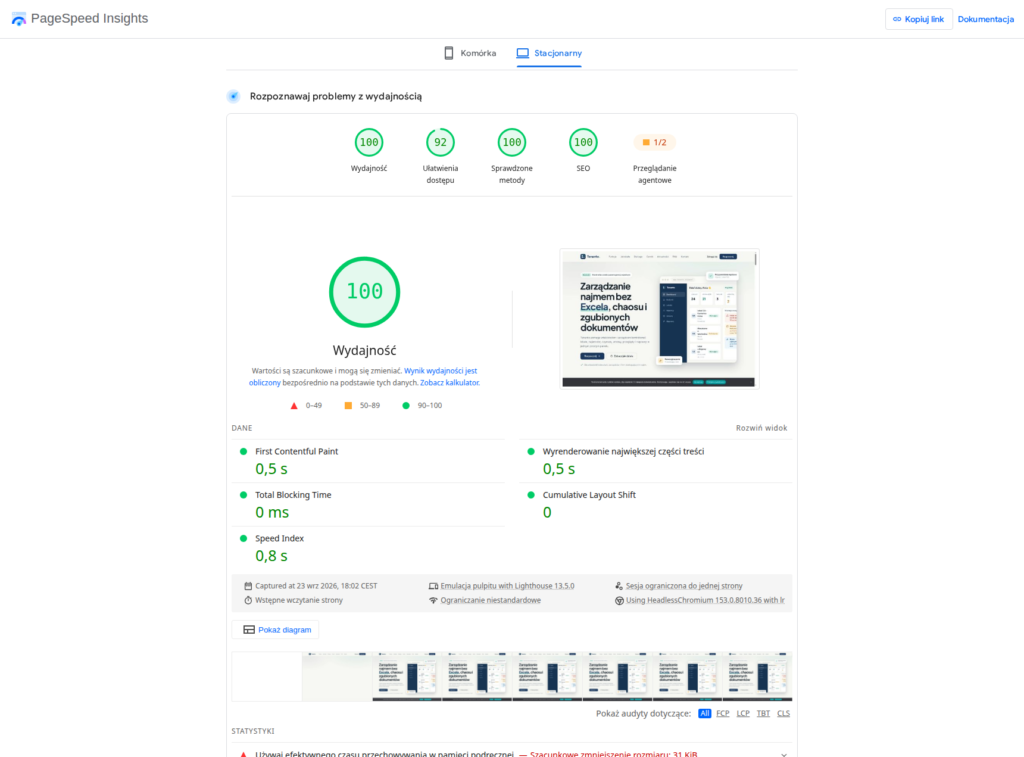Click the Using HeadlessChromium text
Image resolution: width=1024 pixels, height=757 pixels.
pyautogui.click(x=705, y=600)
